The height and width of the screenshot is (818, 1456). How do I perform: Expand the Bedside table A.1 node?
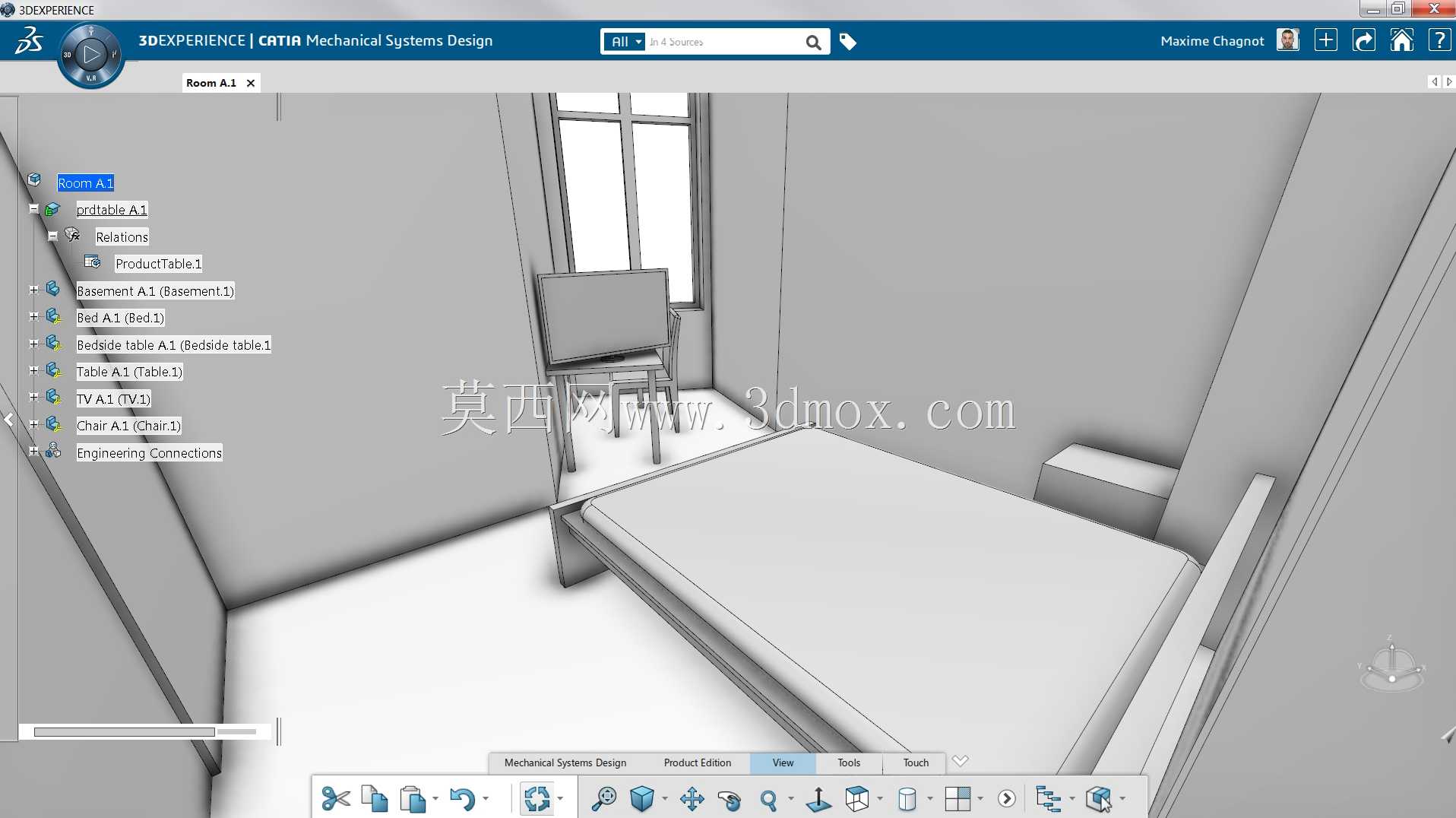(33, 344)
